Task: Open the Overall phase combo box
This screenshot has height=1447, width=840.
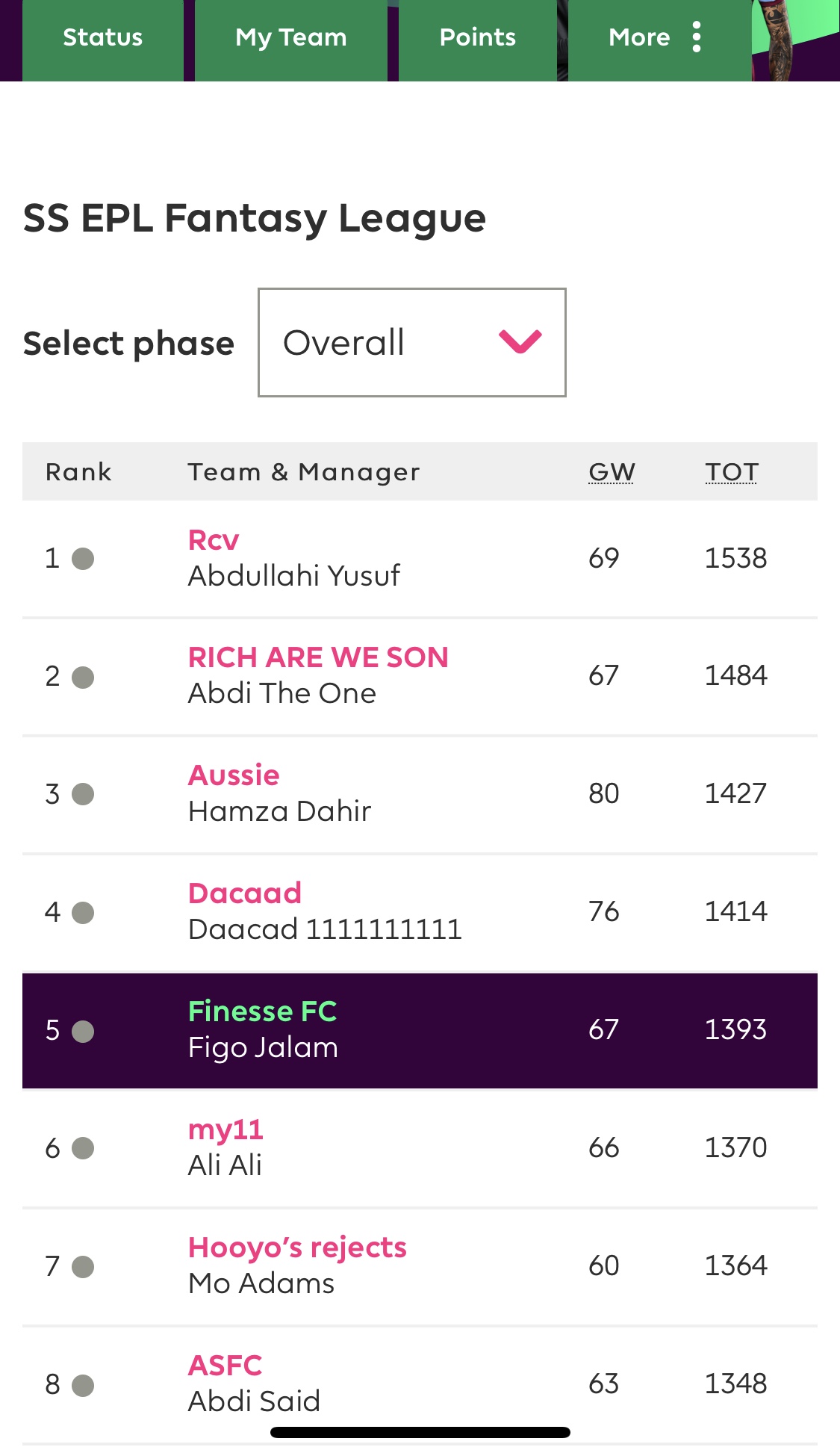Action: click(412, 342)
